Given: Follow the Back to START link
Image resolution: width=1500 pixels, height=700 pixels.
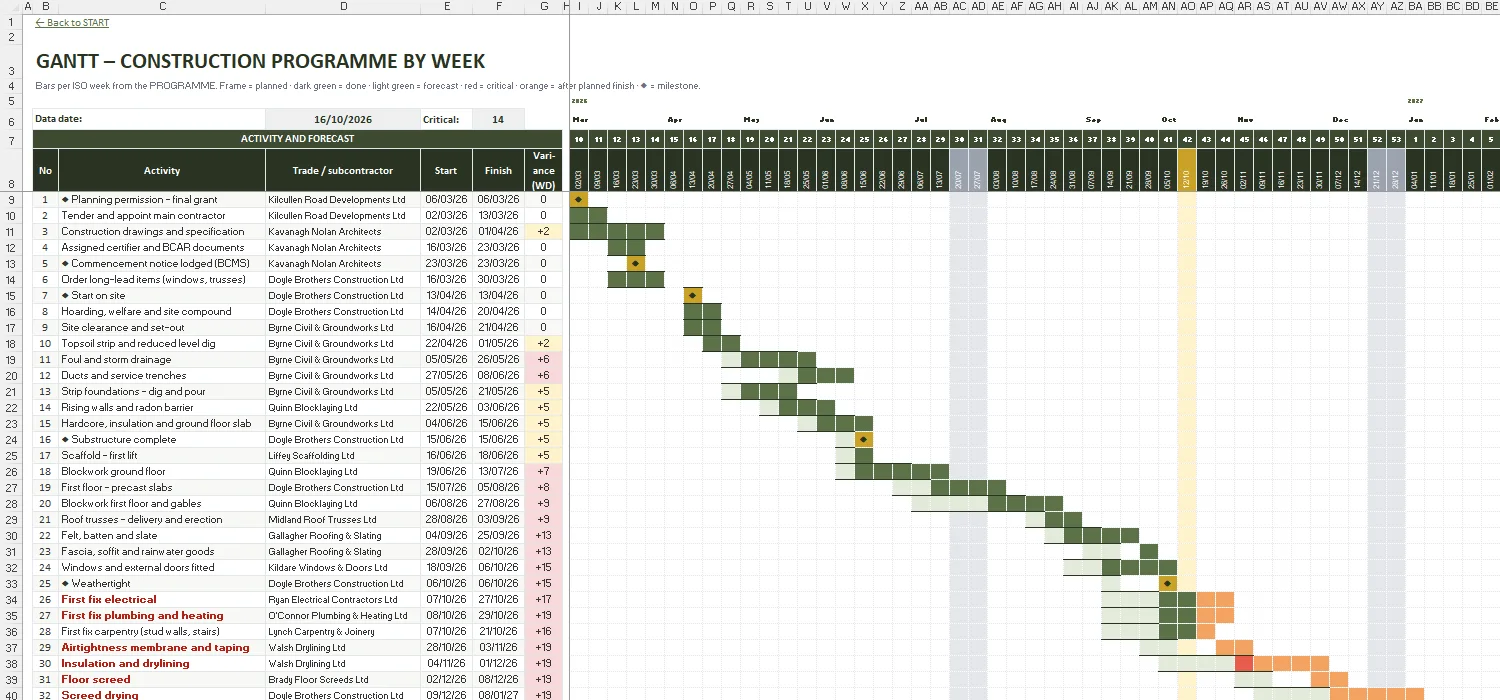Looking at the screenshot, I should click(x=72, y=22).
